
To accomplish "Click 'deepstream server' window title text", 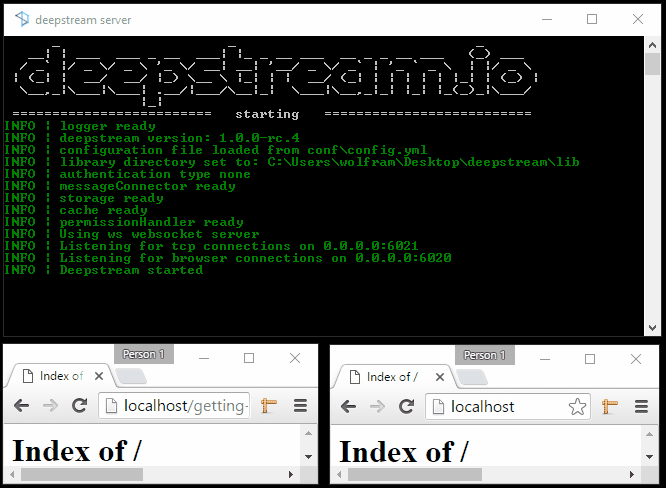I will click(83, 20).
